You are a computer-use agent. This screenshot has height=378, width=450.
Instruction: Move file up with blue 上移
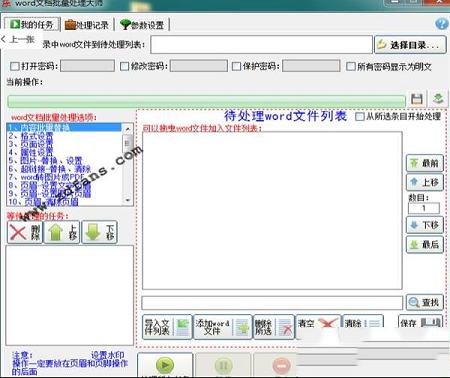tap(425, 182)
